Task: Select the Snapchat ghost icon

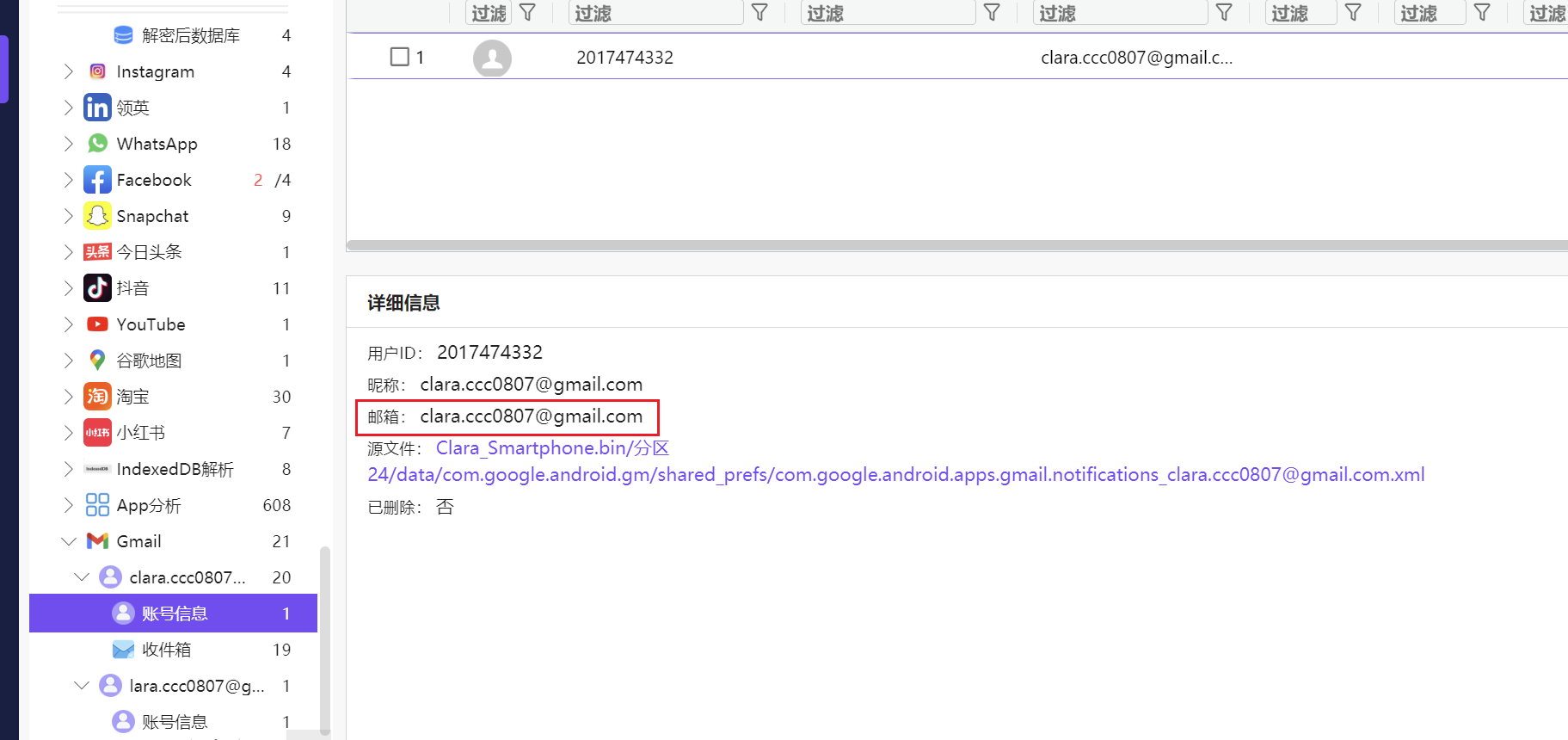Action: point(97,216)
